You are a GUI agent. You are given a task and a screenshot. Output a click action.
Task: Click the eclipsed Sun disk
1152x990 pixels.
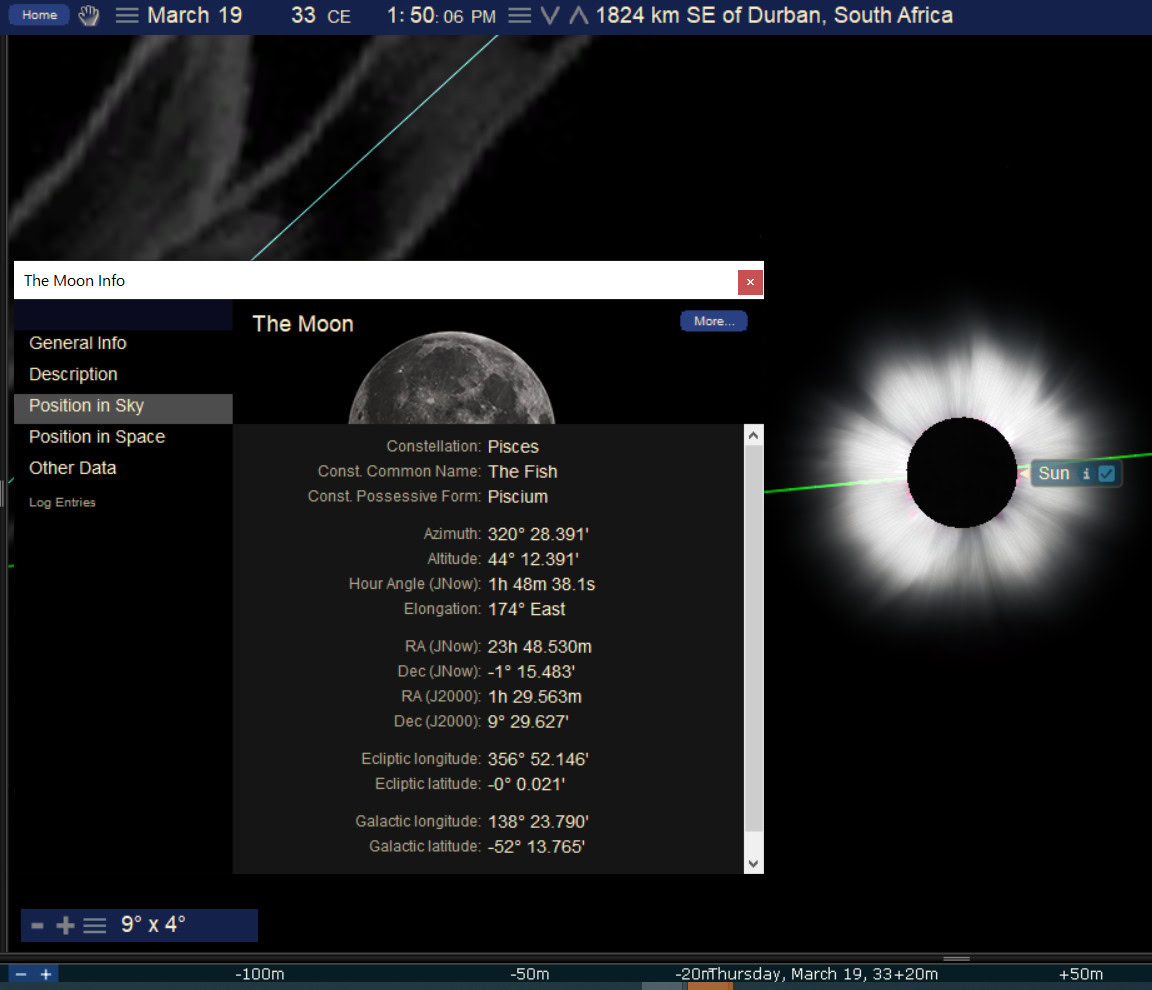(961, 472)
